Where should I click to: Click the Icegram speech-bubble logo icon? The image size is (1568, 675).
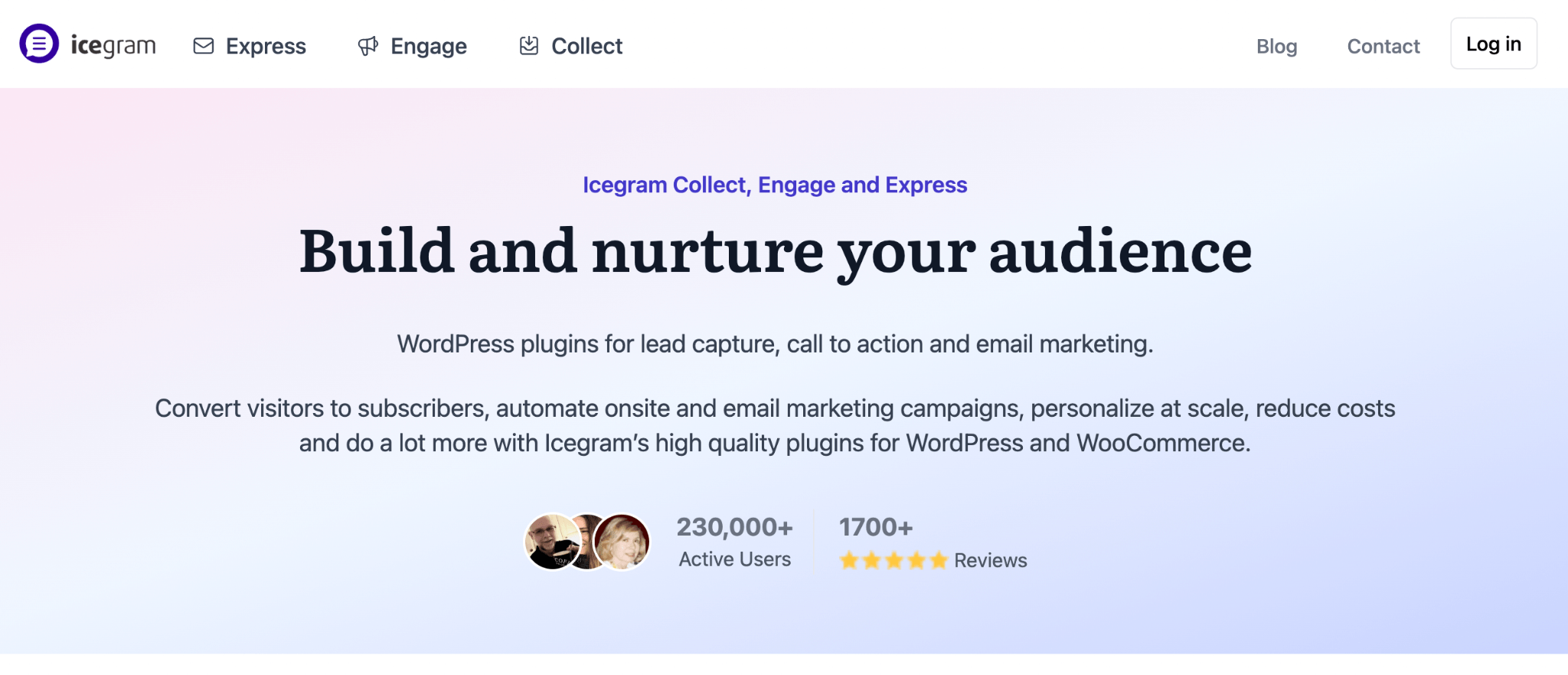40,44
